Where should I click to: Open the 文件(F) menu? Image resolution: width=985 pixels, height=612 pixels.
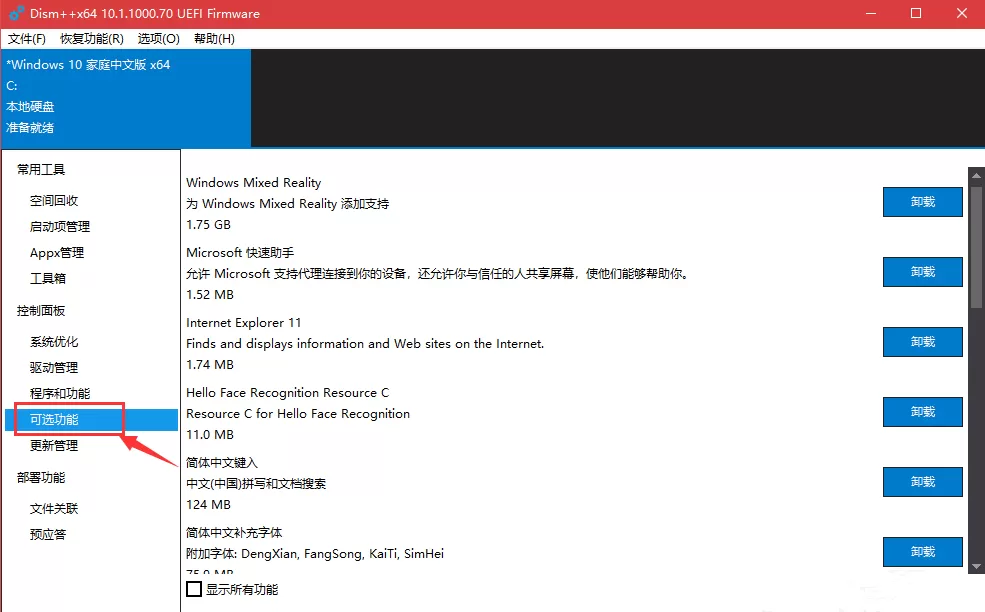(26, 39)
